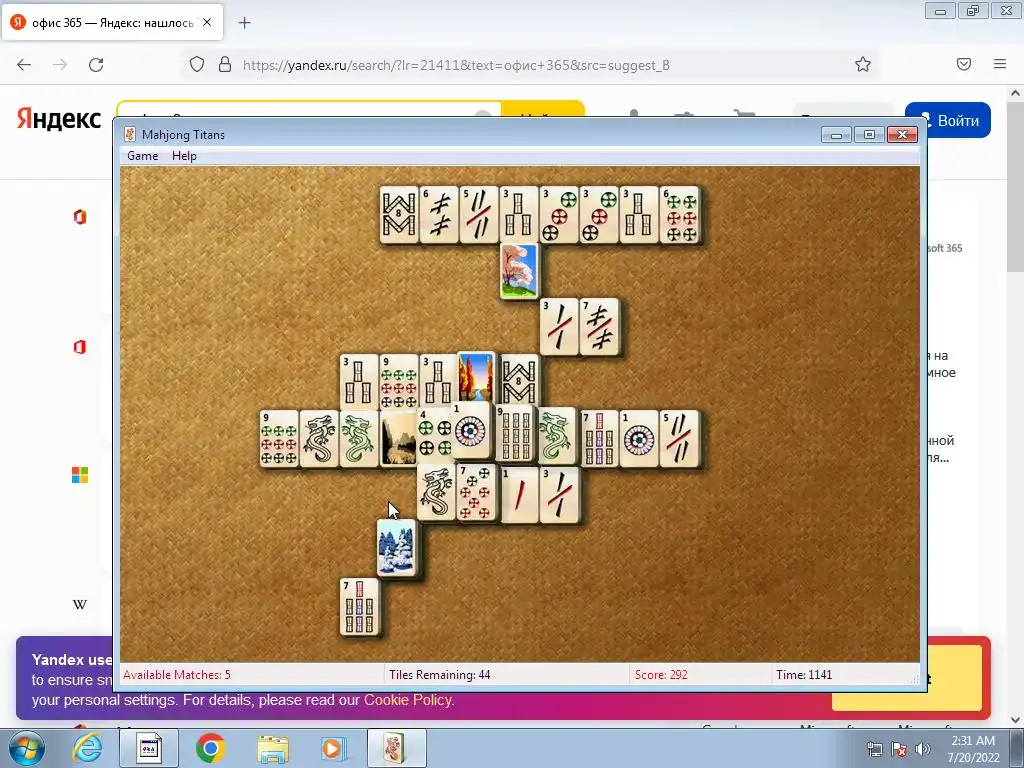Click the Яндекс logo
The height and width of the screenshot is (768, 1024).
click(x=59, y=120)
